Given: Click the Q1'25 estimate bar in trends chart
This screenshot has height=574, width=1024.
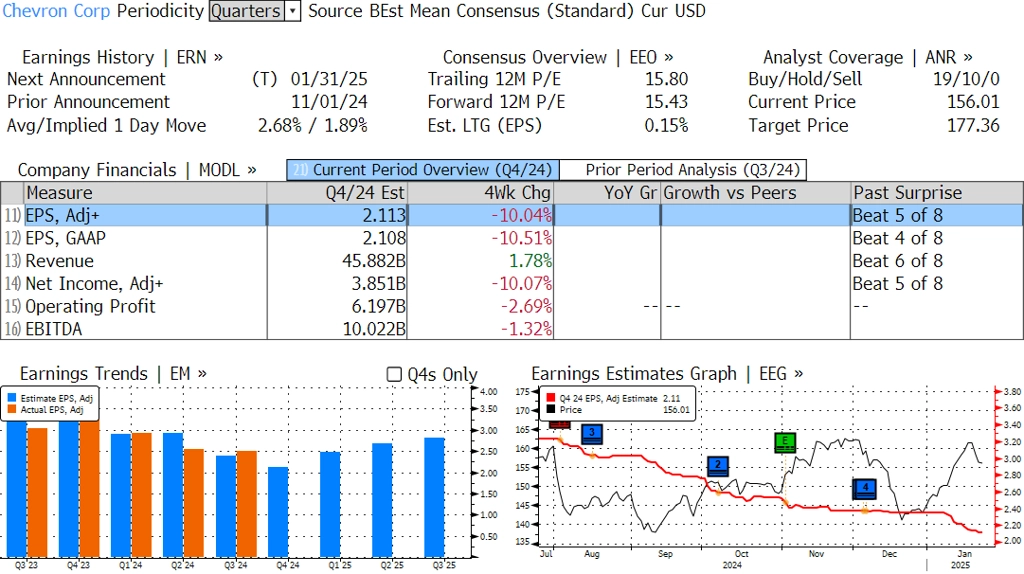Looking at the screenshot, I should point(330,504).
